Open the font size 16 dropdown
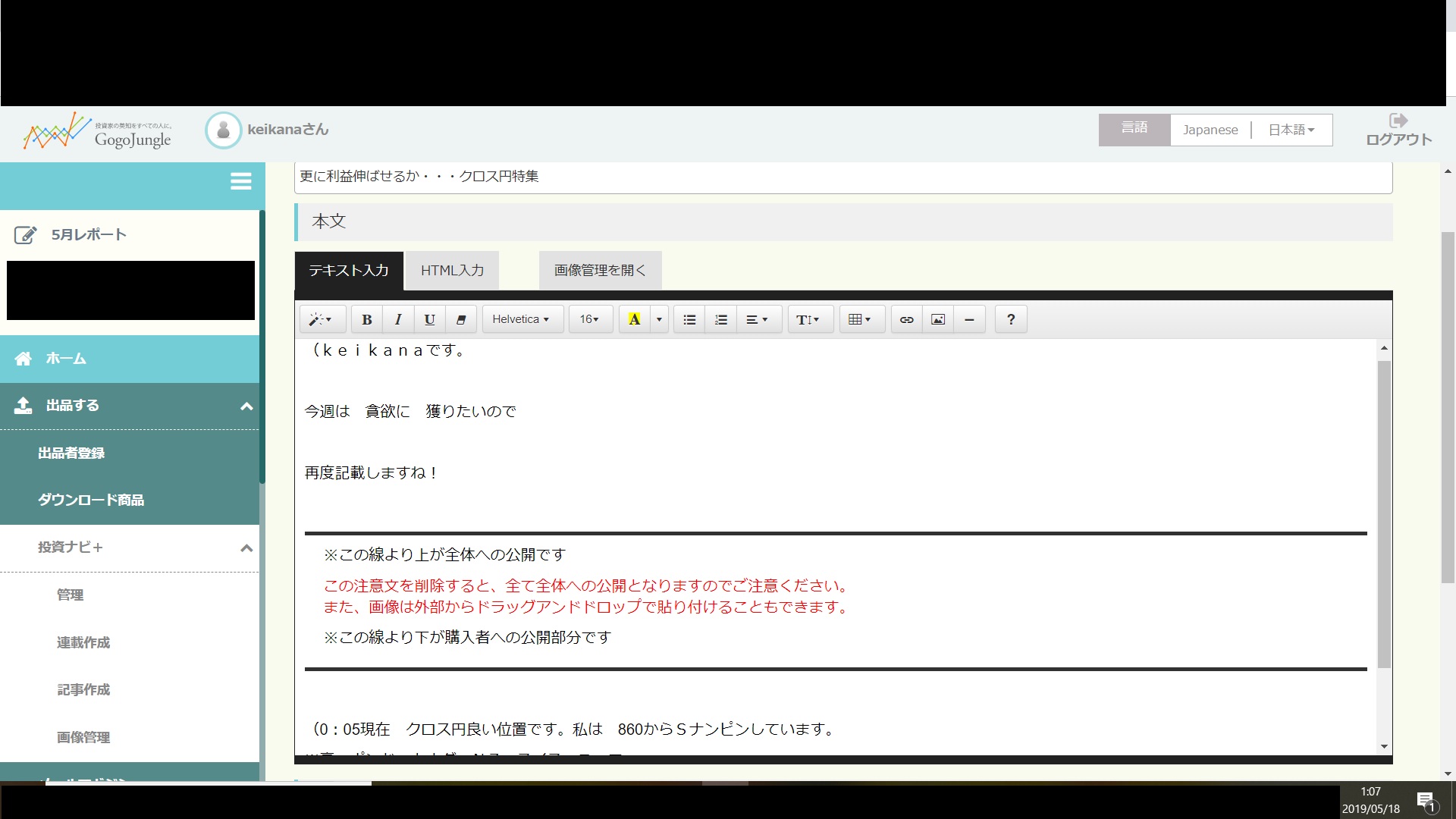 coord(590,319)
